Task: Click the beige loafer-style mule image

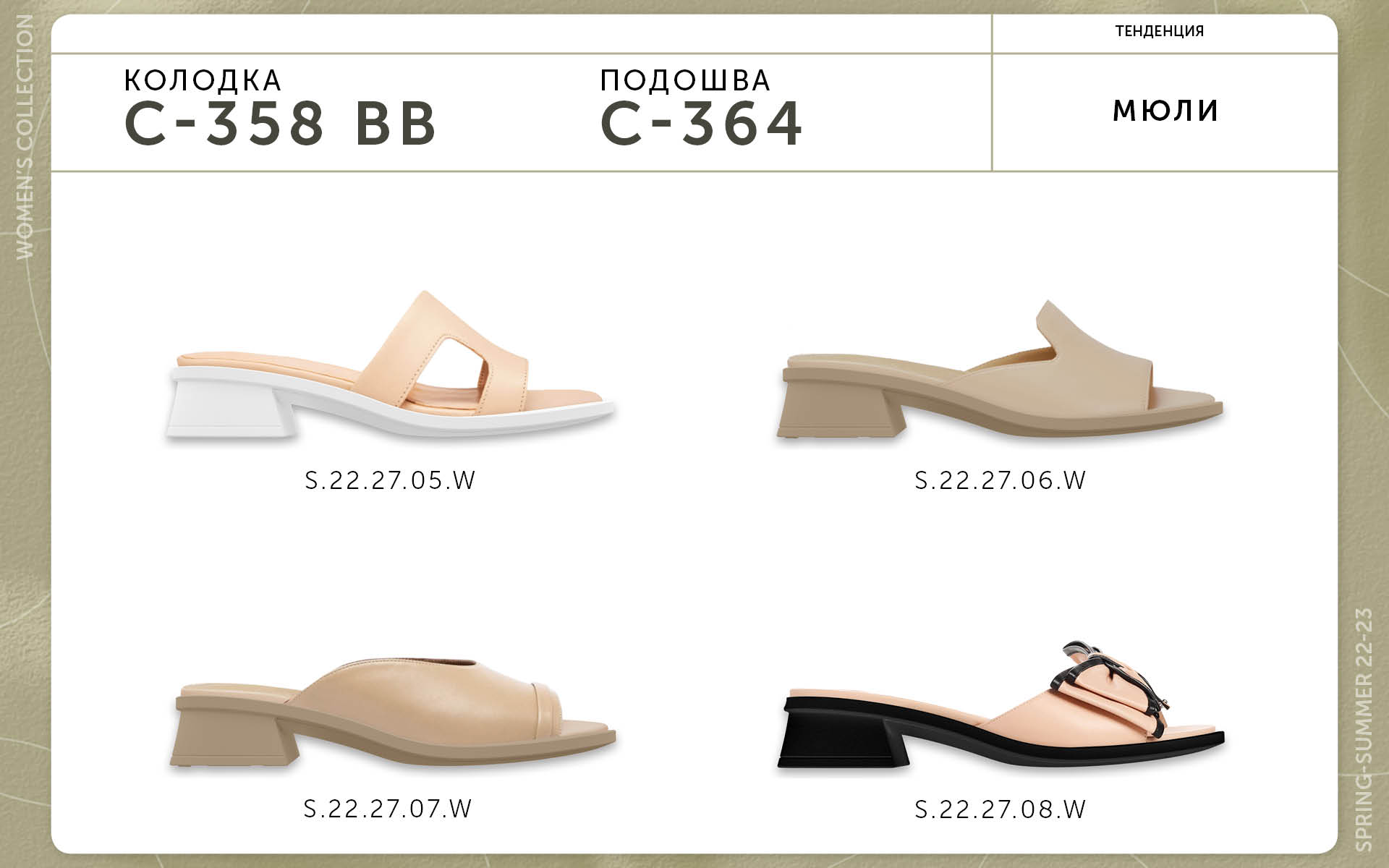Action: click(1002, 370)
